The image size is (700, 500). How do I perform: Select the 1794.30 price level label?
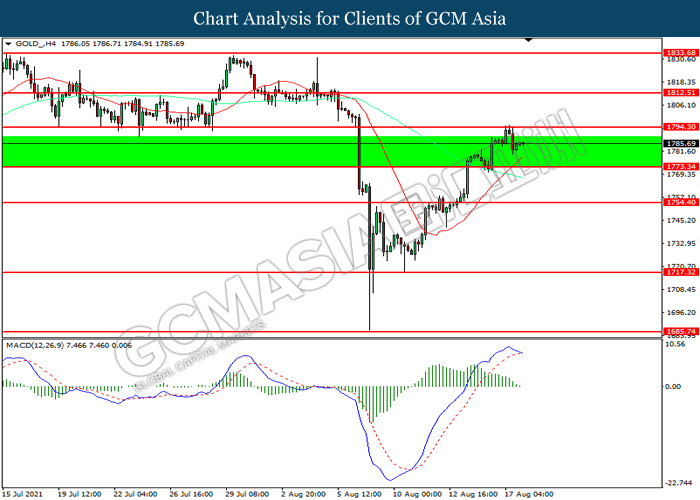(681, 127)
